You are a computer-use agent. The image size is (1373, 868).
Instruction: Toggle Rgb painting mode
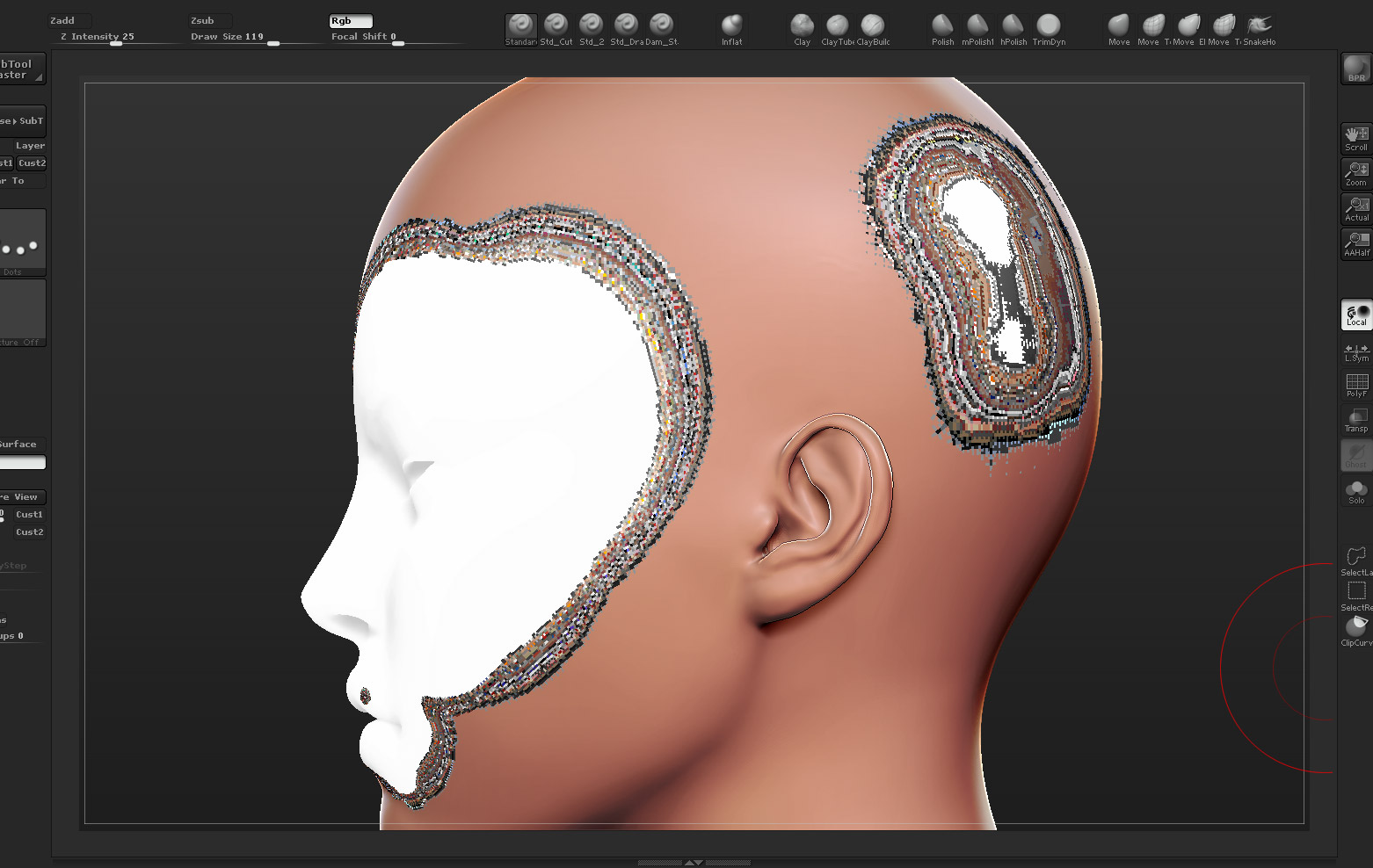click(351, 21)
